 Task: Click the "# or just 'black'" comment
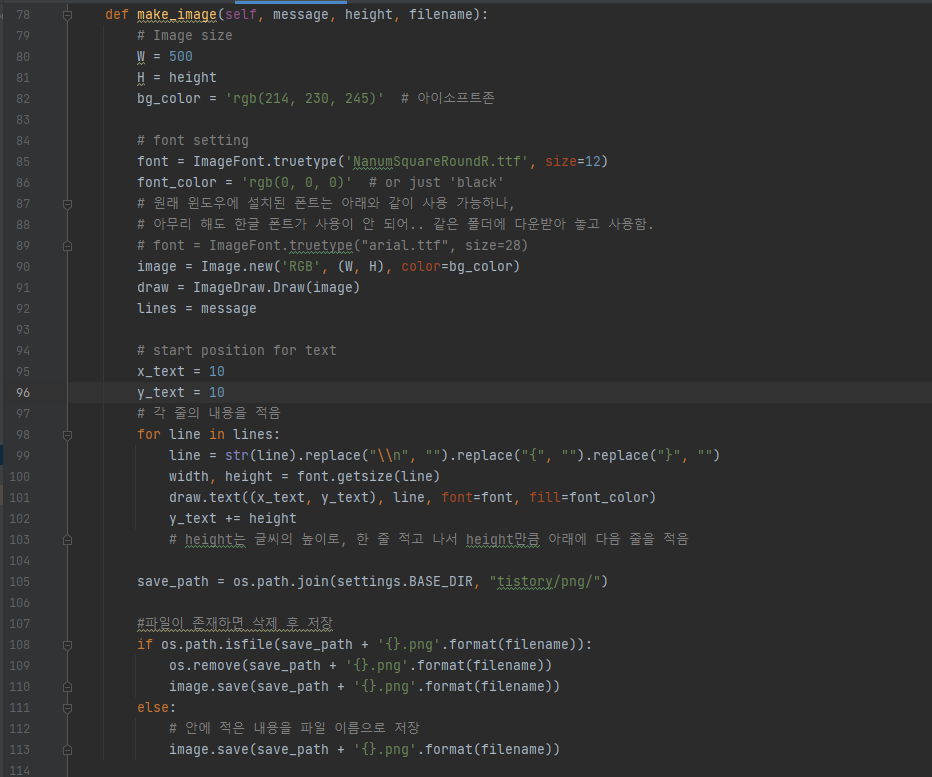436,183
